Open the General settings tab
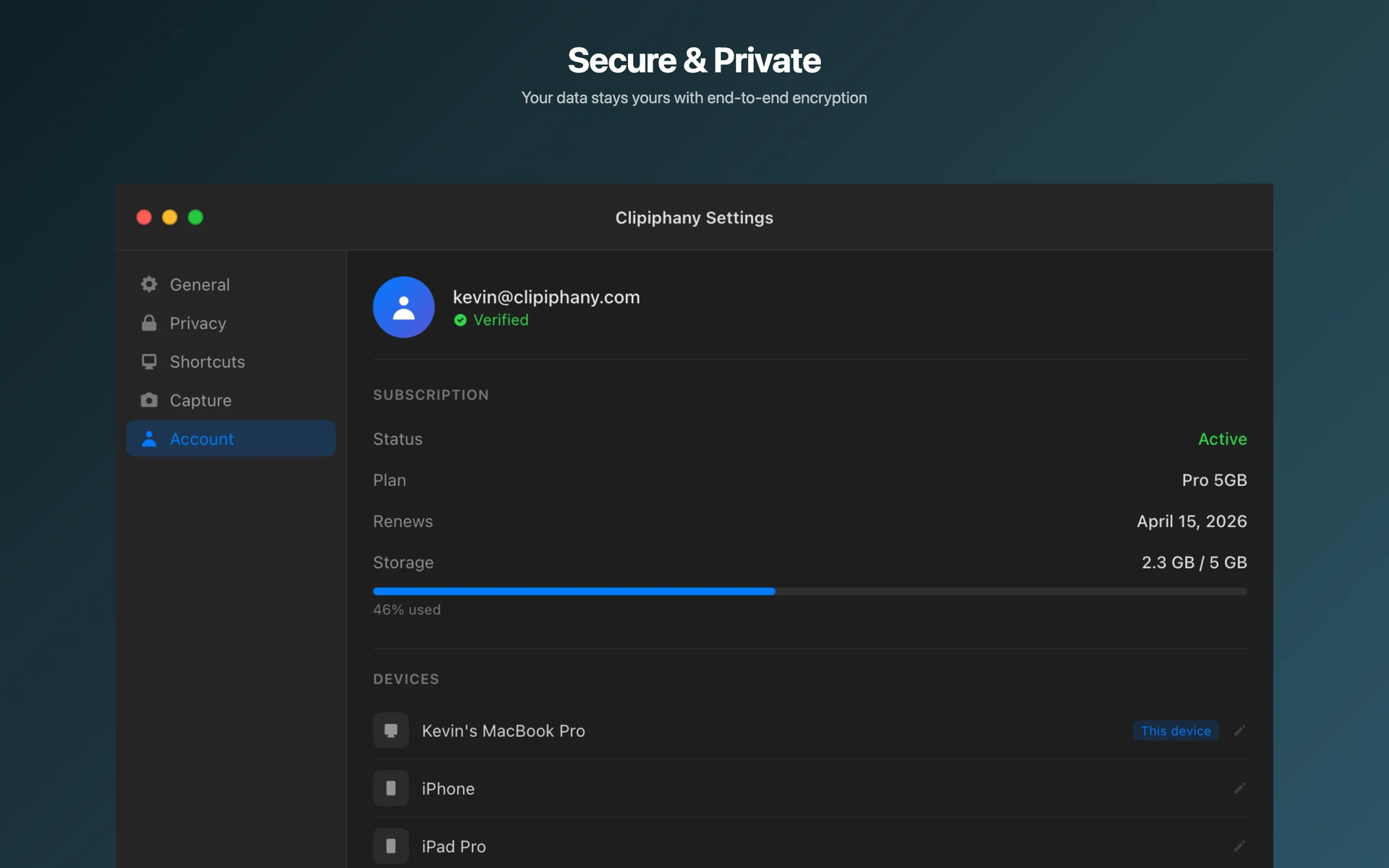This screenshot has width=1389, height=868. [x=231, y=284]
